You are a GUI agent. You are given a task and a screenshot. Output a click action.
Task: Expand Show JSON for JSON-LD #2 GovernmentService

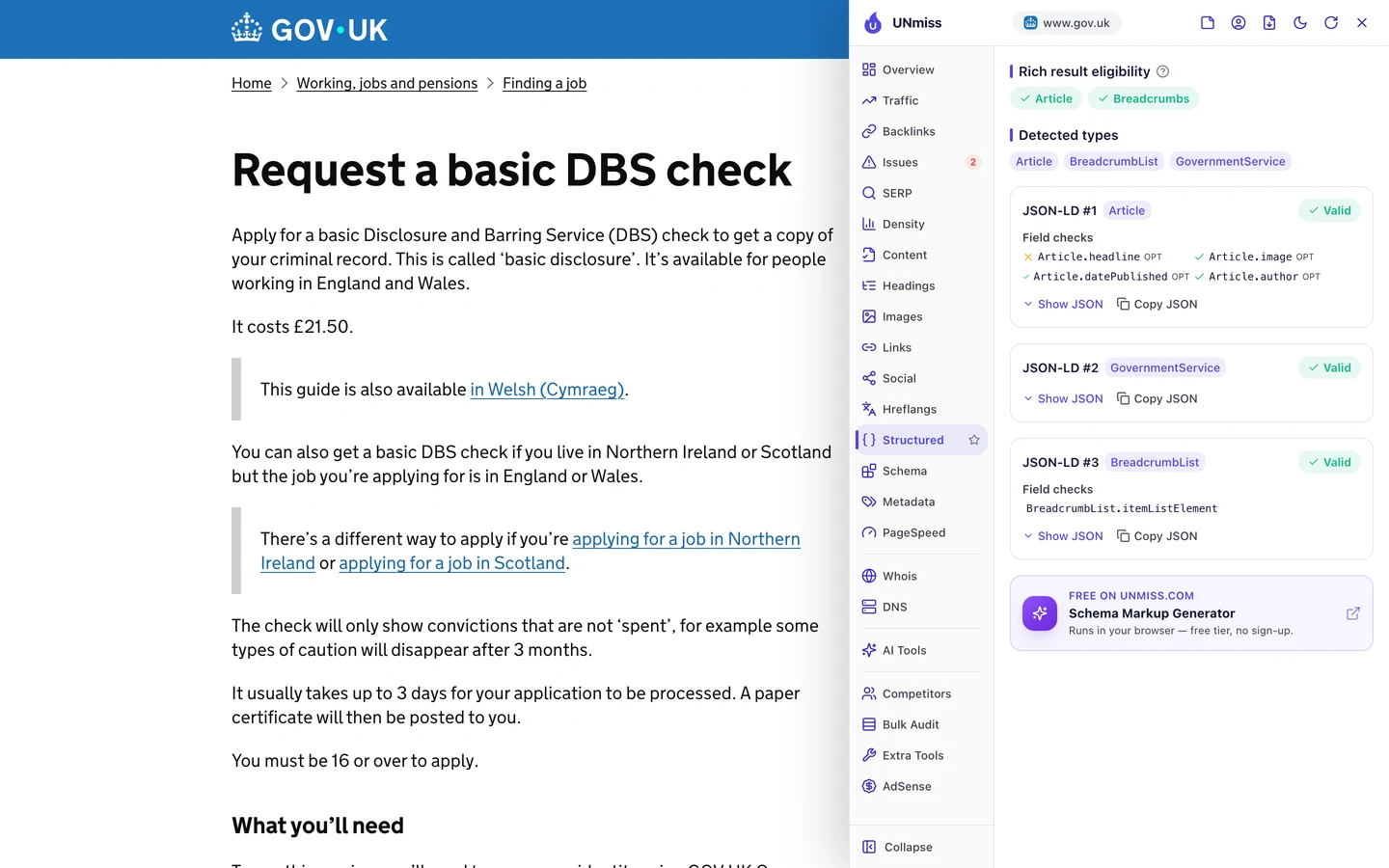pyautogui.click(x=1063, y=398)
